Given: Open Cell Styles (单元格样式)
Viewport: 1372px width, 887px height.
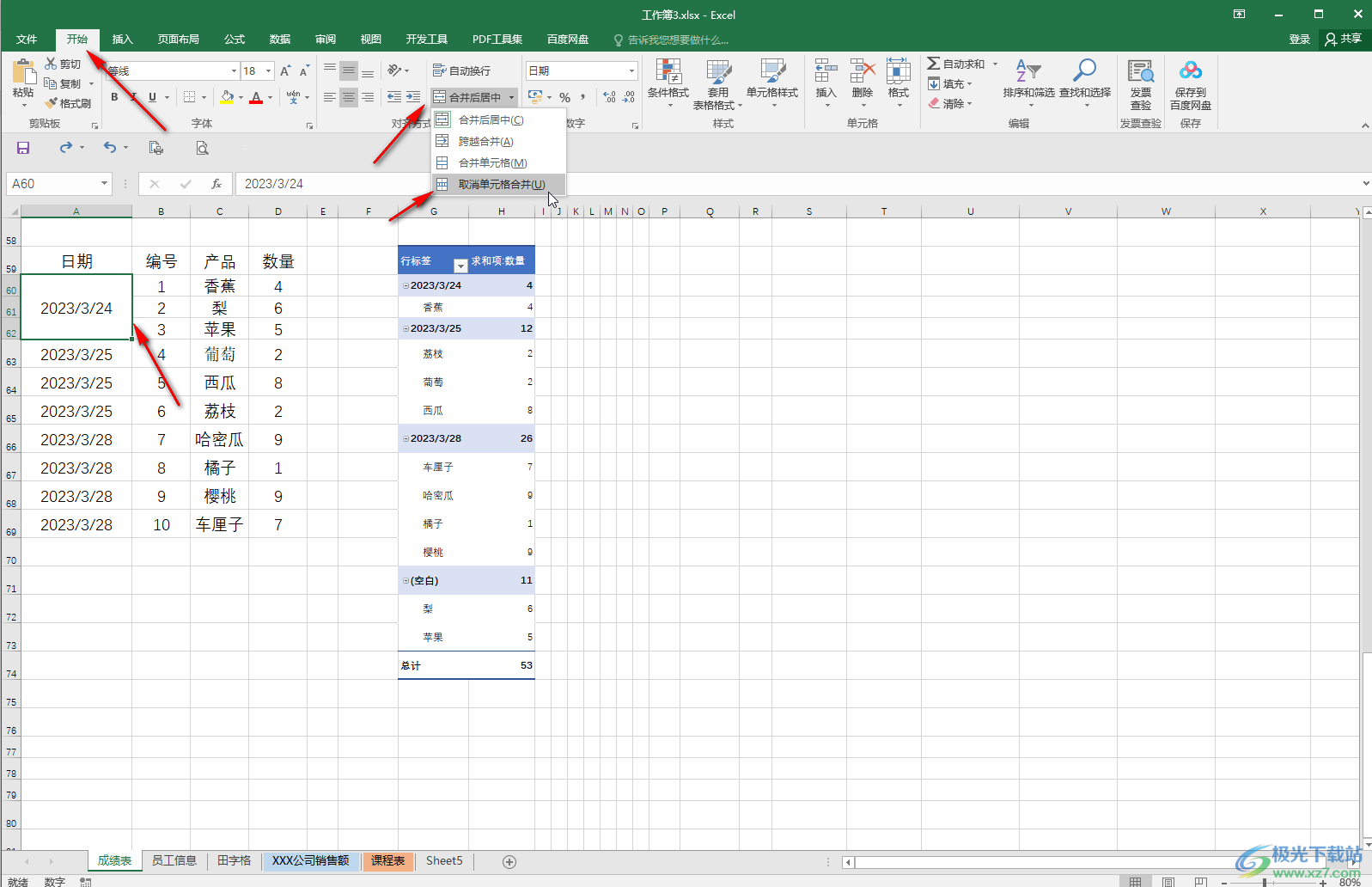Looking at the screenshot, I should pos(772,83).
